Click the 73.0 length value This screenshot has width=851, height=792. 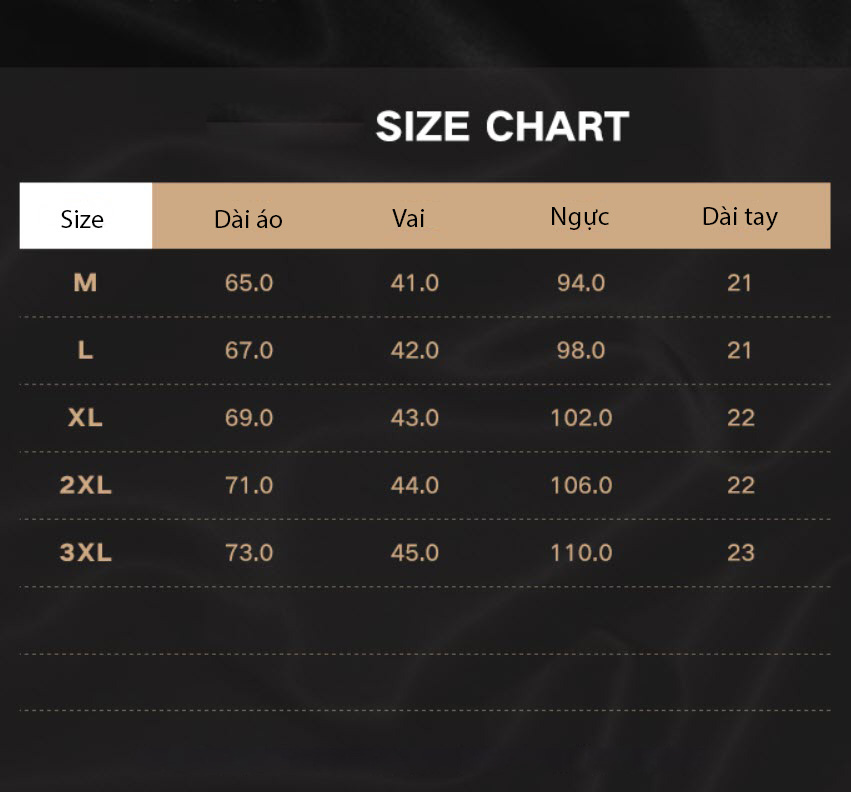[x=249, y=553]
